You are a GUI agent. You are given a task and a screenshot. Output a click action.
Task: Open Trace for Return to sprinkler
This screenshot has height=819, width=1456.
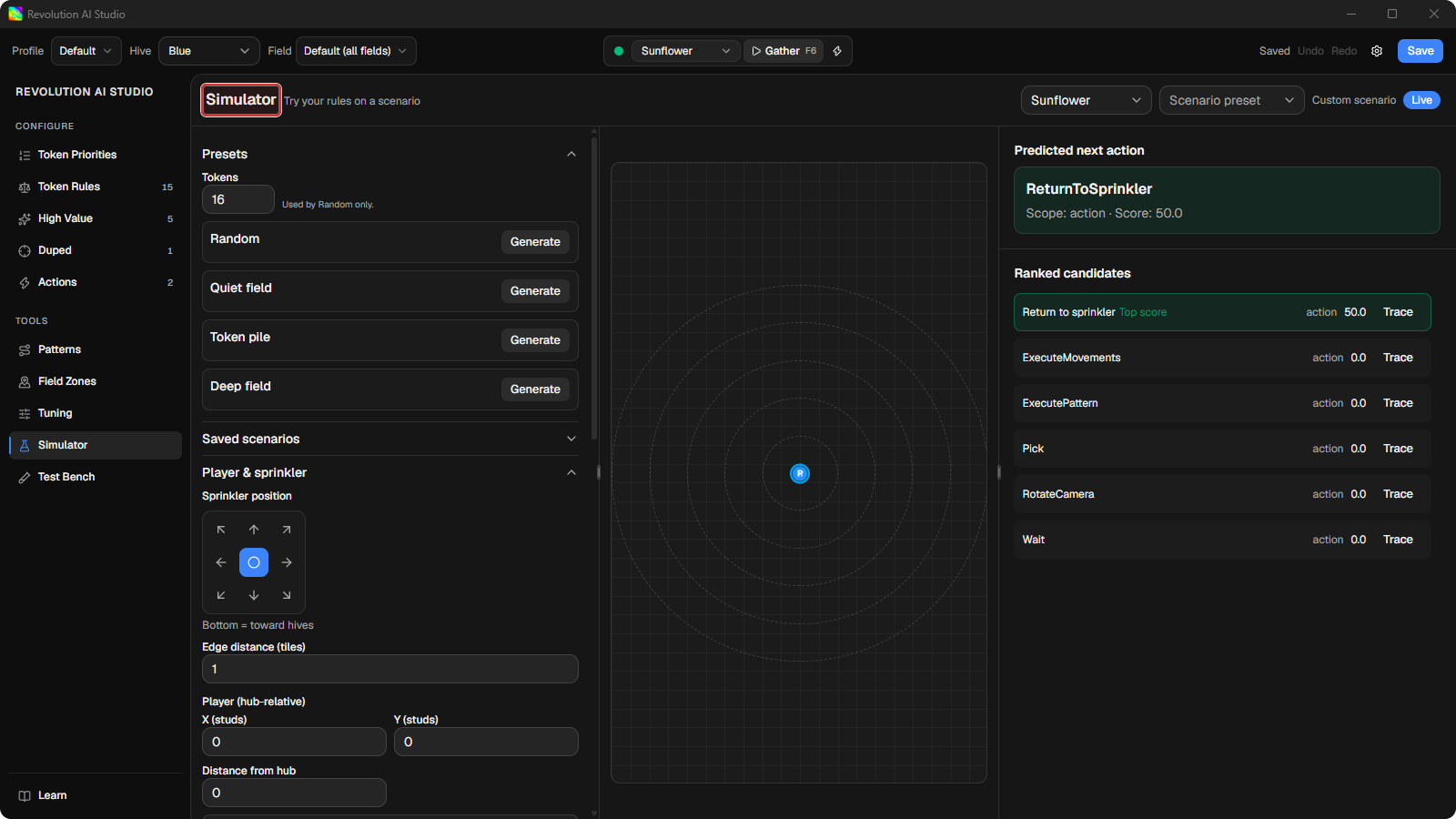click(x=1398, y=312)
